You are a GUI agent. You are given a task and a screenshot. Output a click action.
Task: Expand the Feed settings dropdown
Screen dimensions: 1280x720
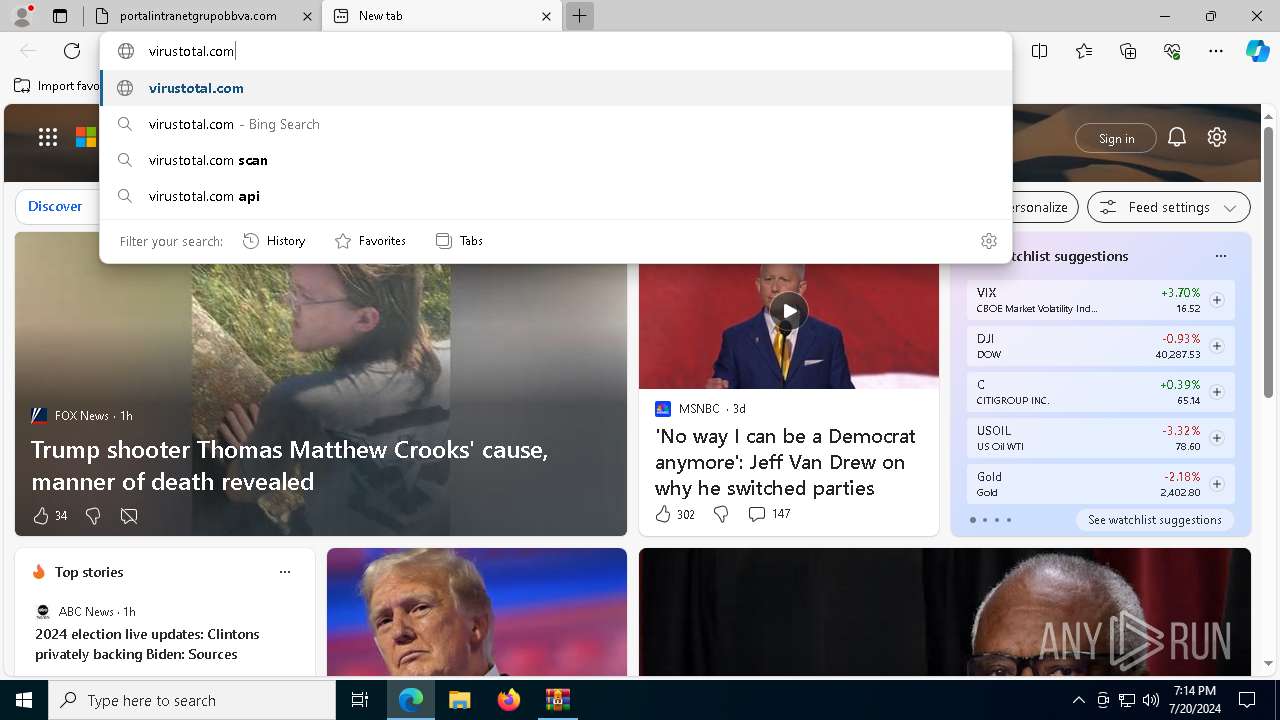coord(1169,207)
